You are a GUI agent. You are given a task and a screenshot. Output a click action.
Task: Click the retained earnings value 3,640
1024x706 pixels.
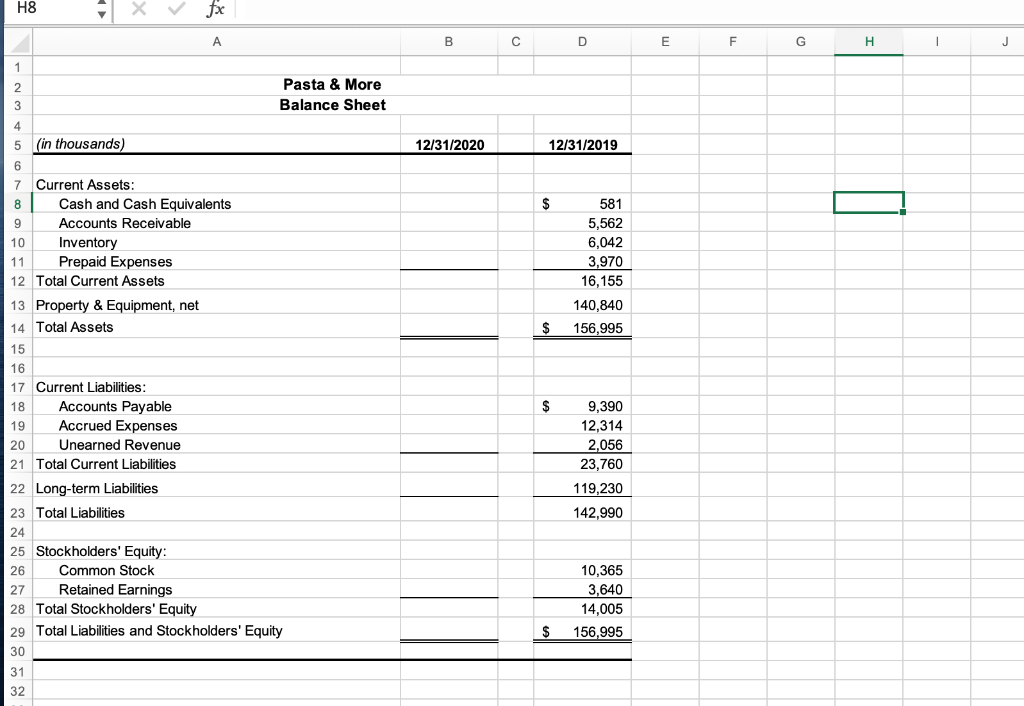[583, 590]
